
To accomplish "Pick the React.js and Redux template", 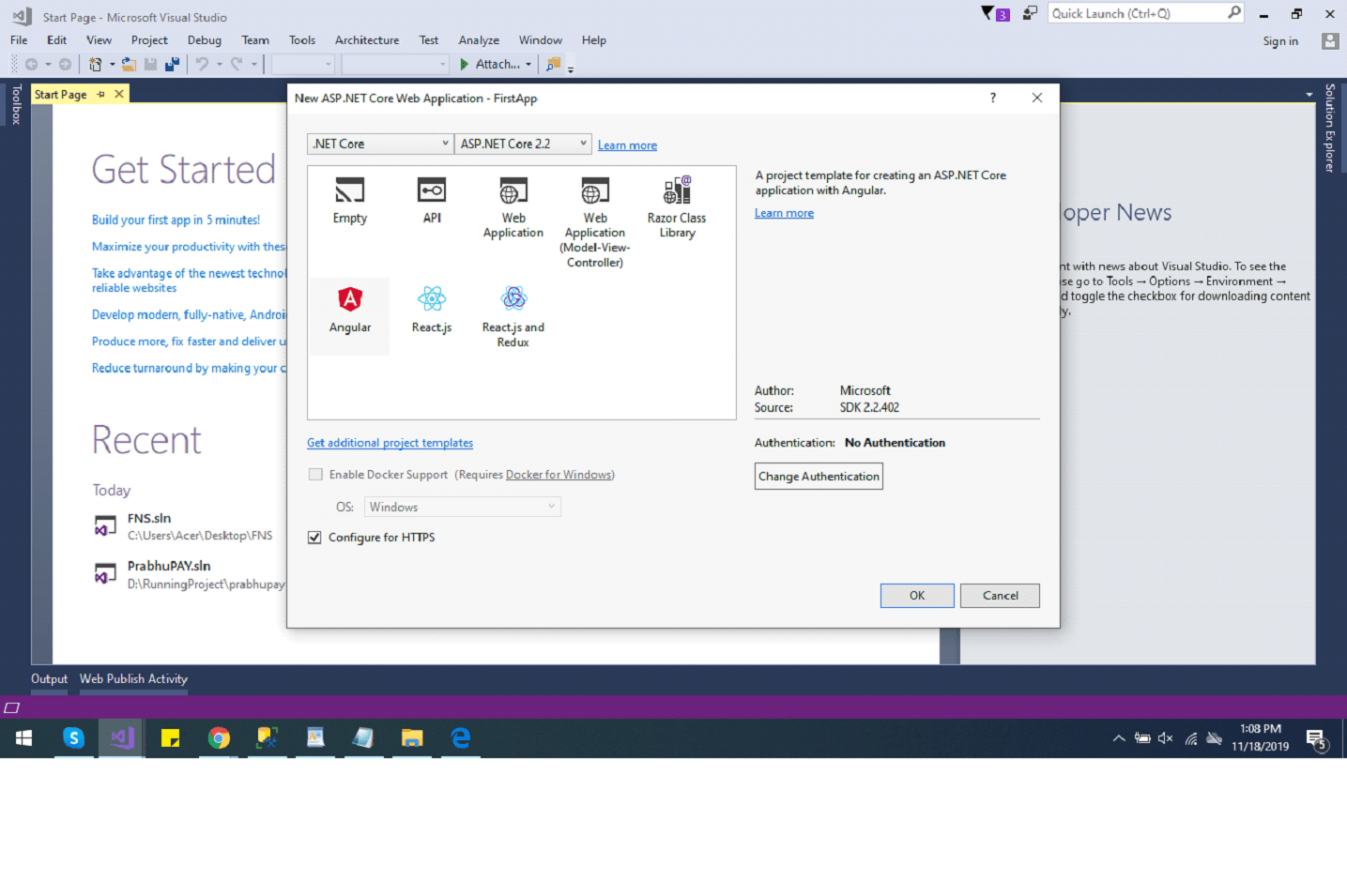I will tap(513, 316).
